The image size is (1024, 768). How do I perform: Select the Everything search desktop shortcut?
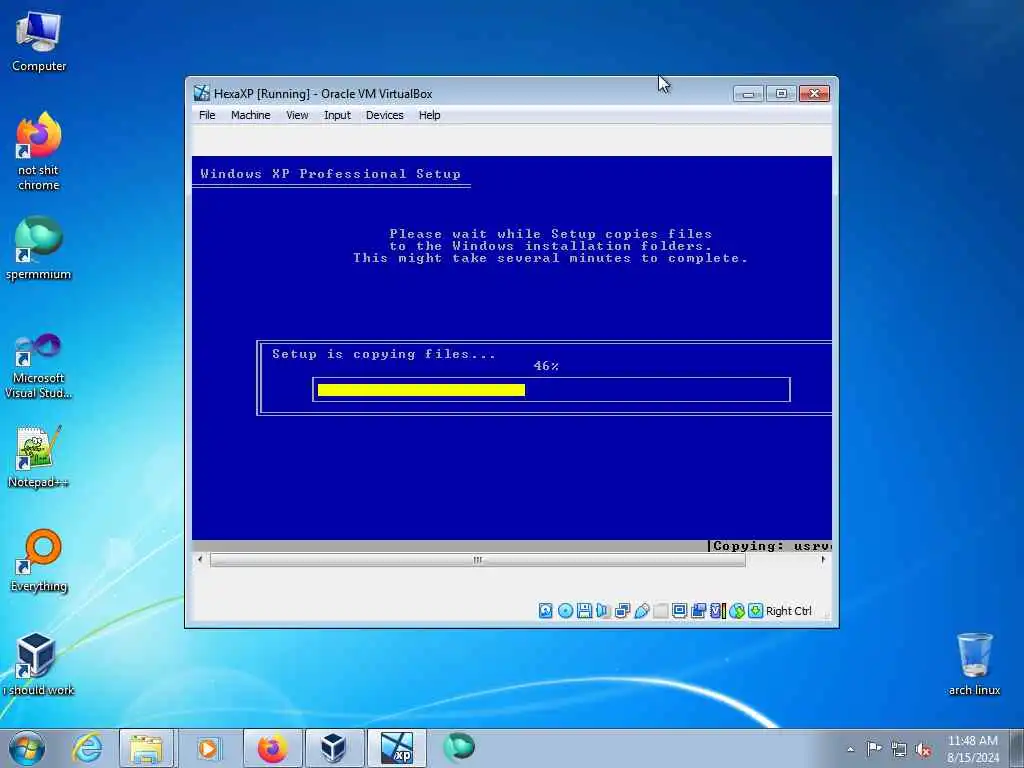pos(39,560)
